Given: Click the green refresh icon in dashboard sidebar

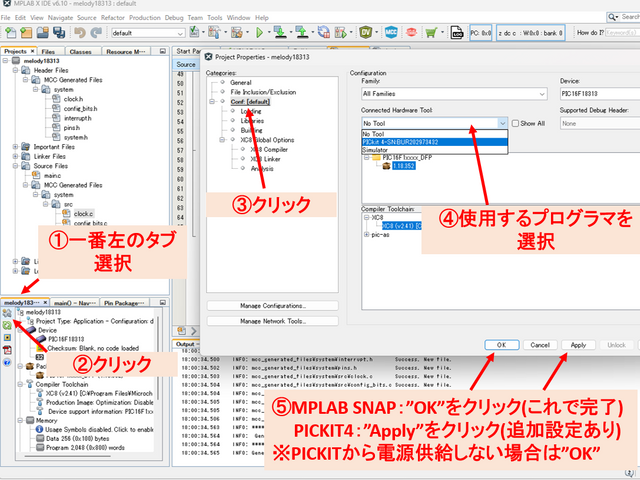Looking at the screenshot, I should click(x=7, y=326).
